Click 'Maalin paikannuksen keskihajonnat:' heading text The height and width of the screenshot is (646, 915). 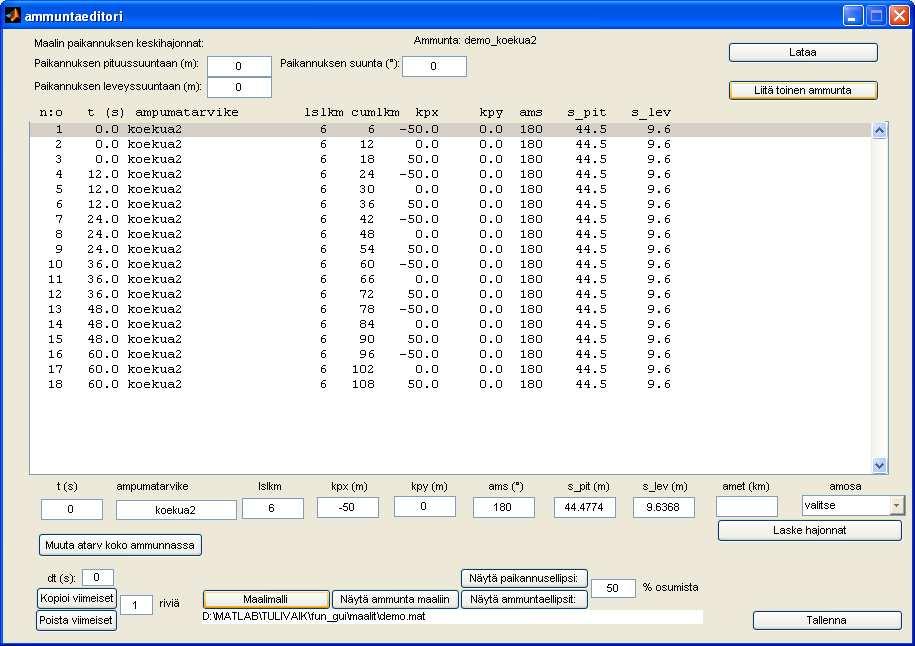click(119, 43)
